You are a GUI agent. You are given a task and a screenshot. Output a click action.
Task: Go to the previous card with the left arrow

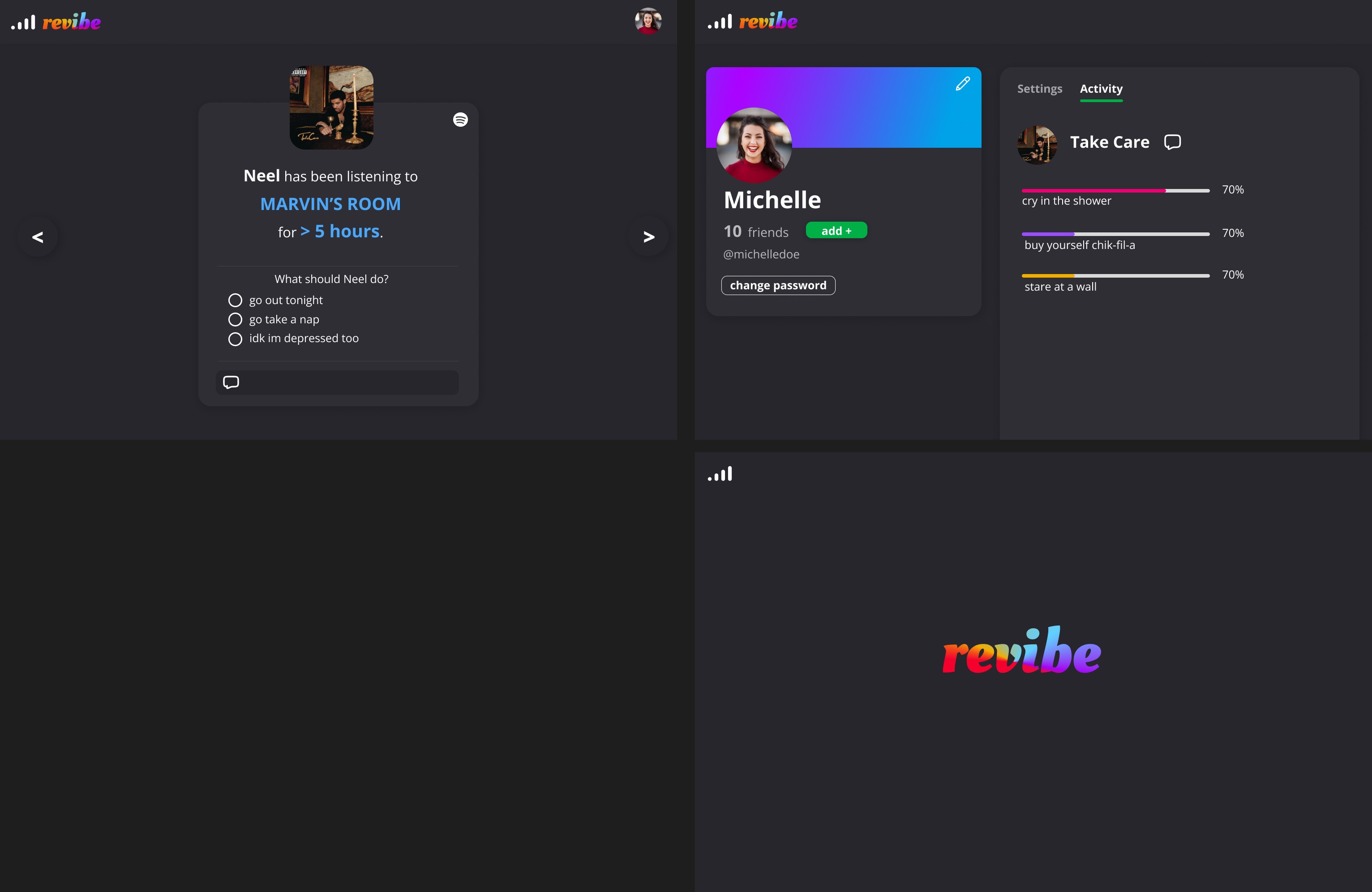tap(38, 237)
